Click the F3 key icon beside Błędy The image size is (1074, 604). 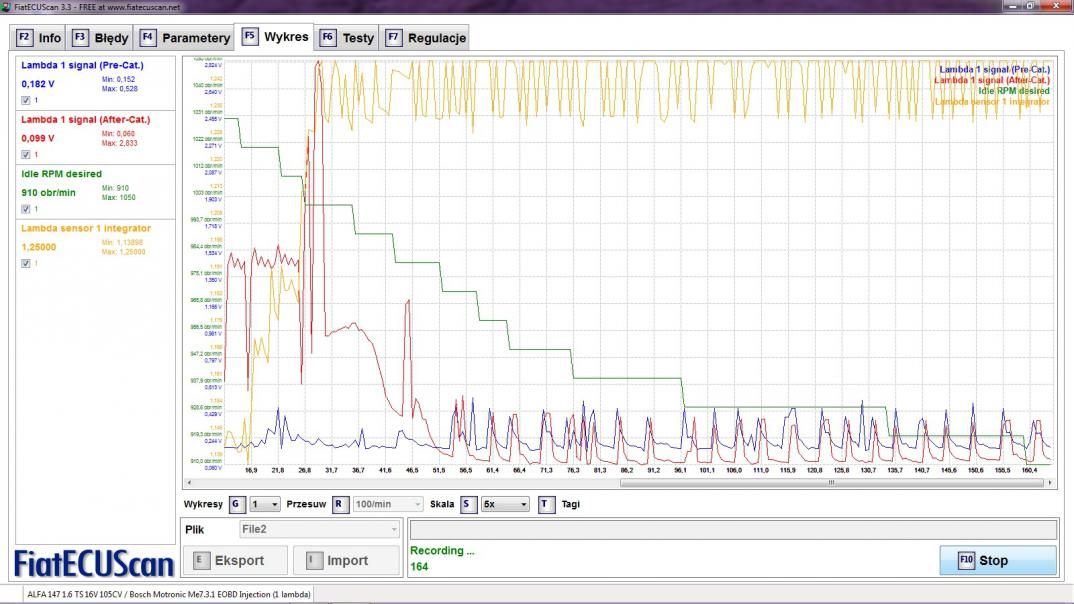point(80,38)
